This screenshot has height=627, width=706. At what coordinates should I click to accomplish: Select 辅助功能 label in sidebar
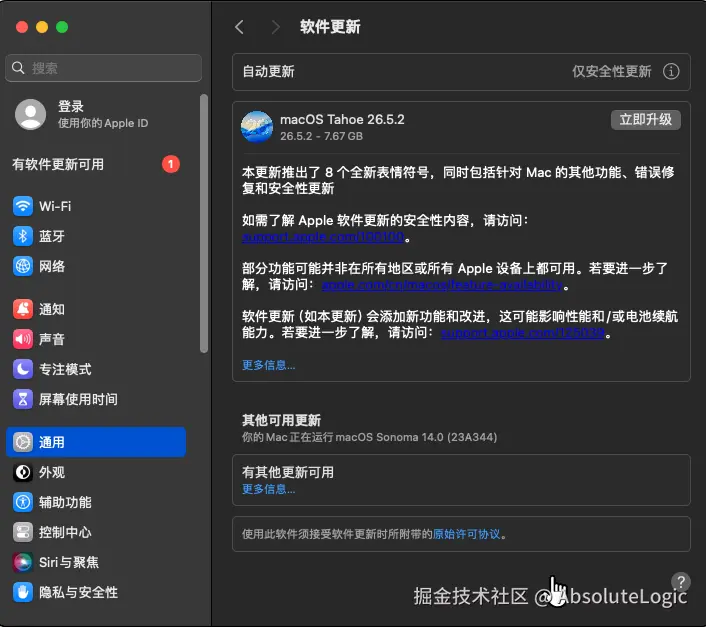65,502
